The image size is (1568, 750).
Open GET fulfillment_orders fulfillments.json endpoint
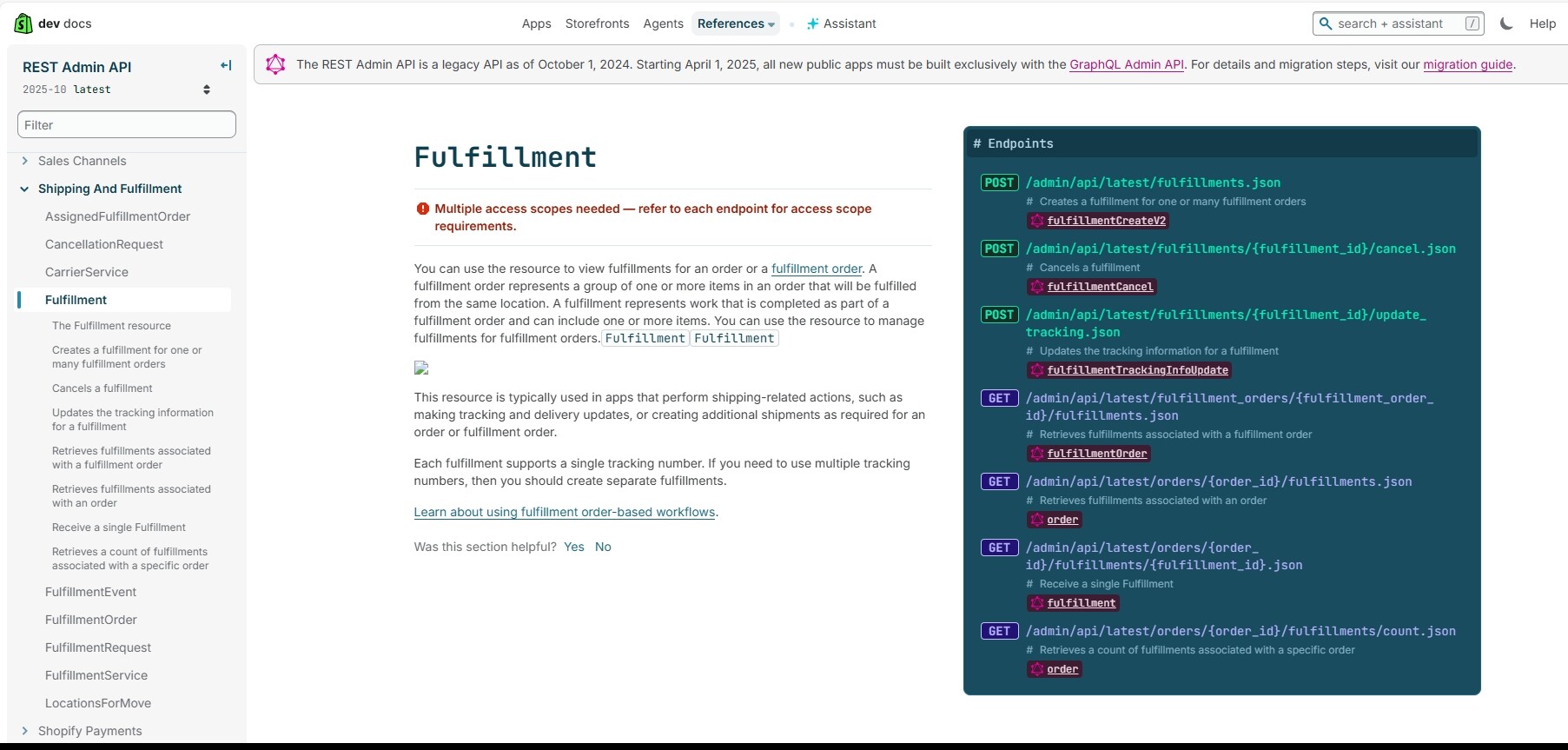tap(1229, 407)
